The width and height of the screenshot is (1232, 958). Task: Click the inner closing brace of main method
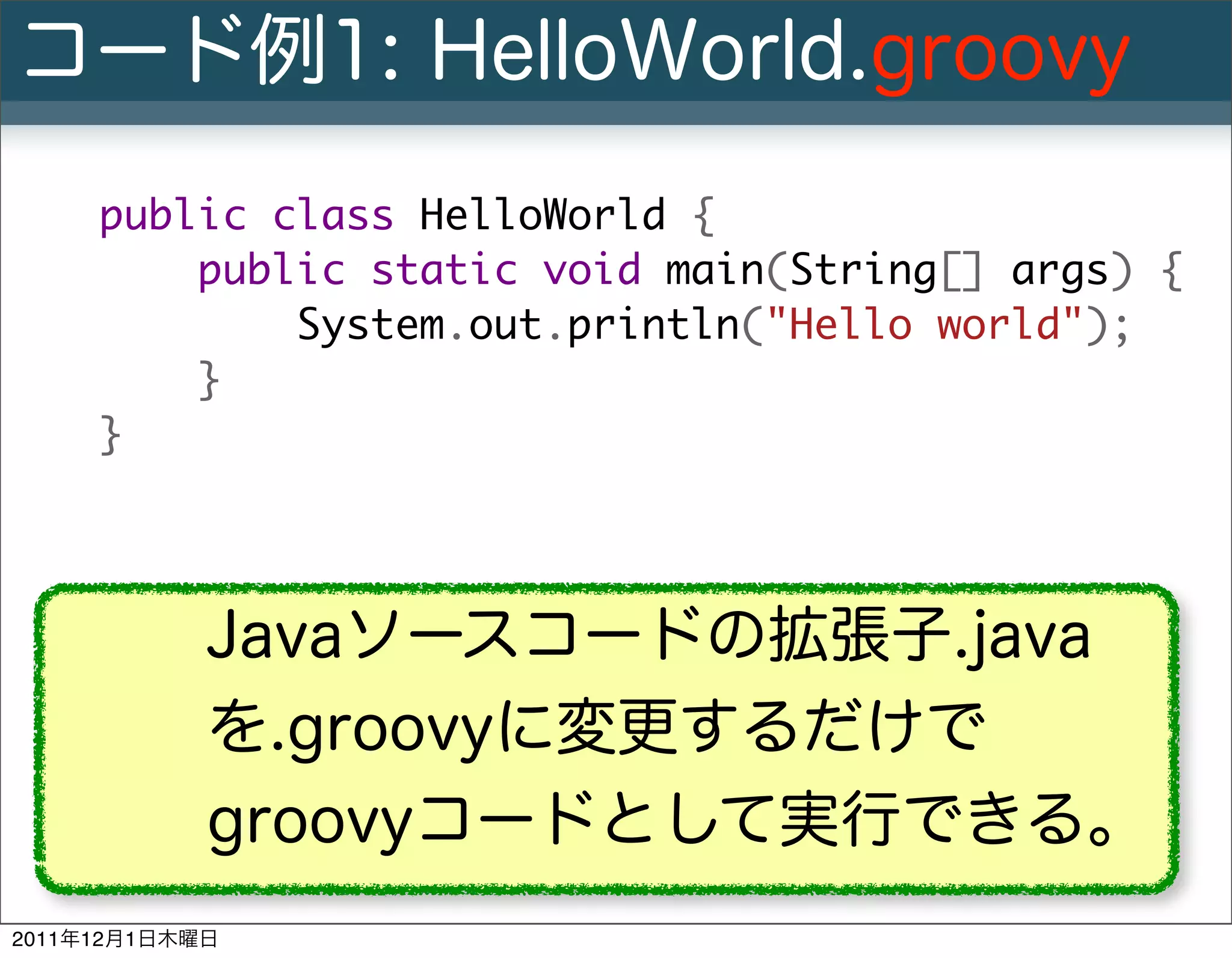tap(209, 380)
